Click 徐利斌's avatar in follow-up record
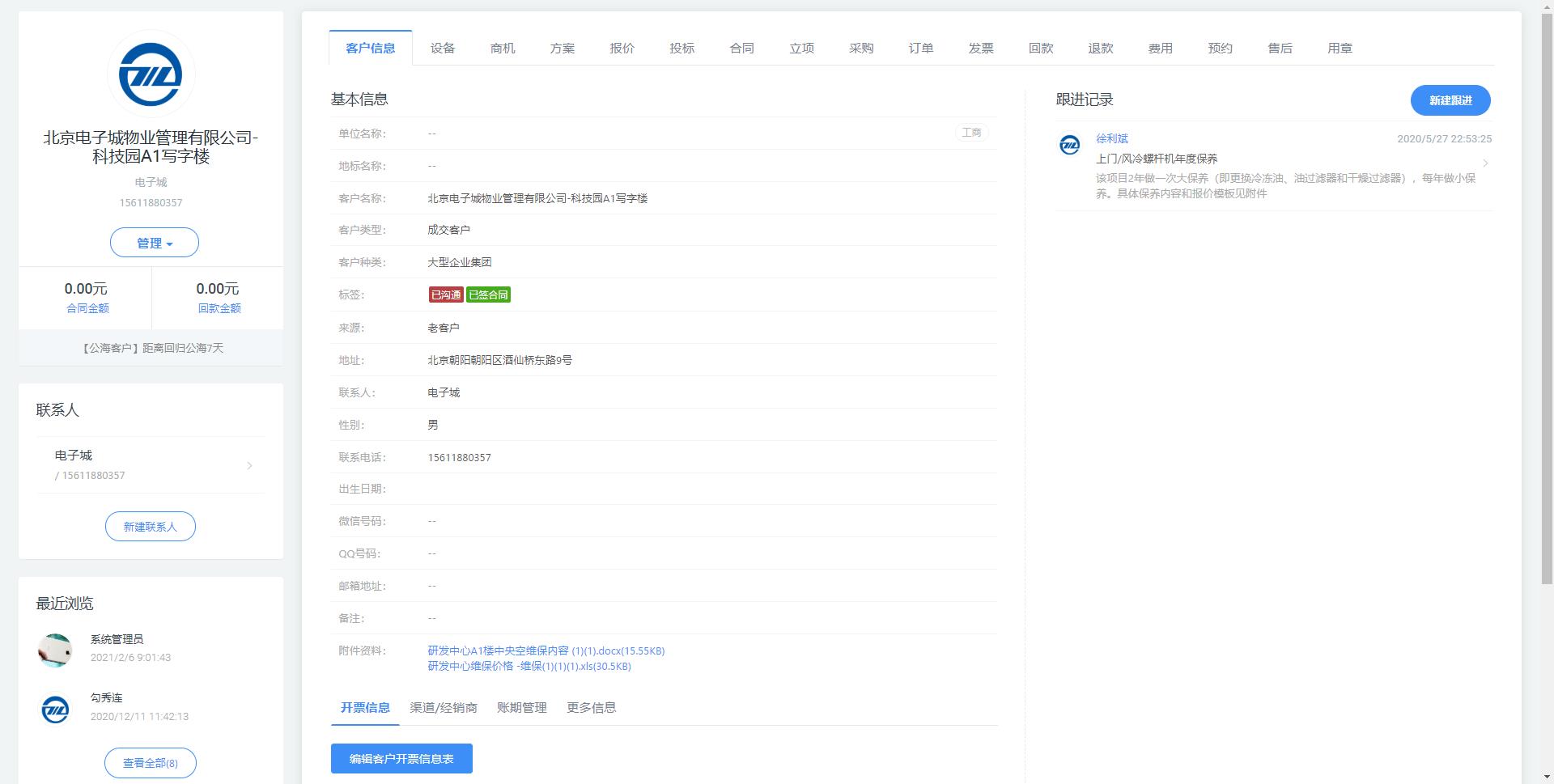This screenshot has height=784, width=1554. coord(1069,145)
